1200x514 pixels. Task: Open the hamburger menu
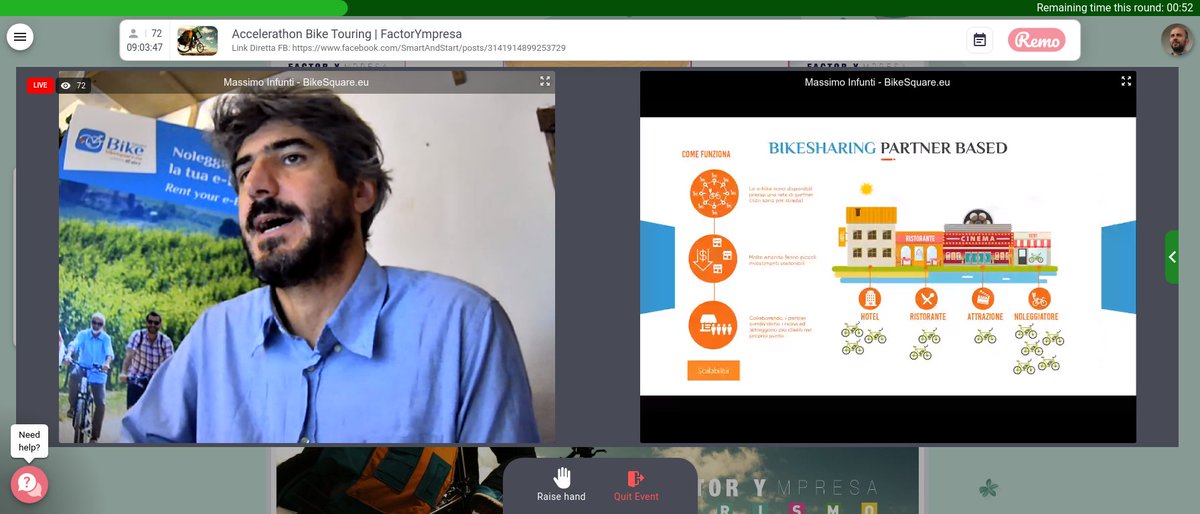(x=21, y=37)
